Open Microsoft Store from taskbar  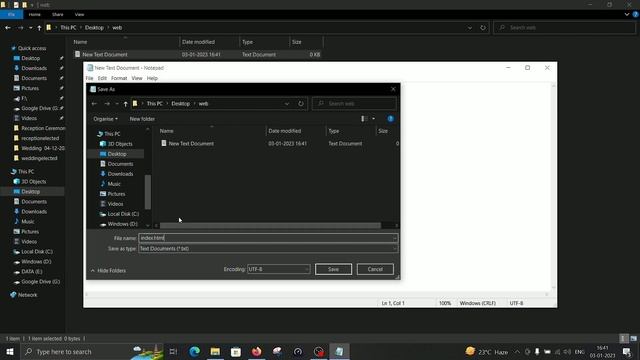click(x=236, y=351)
